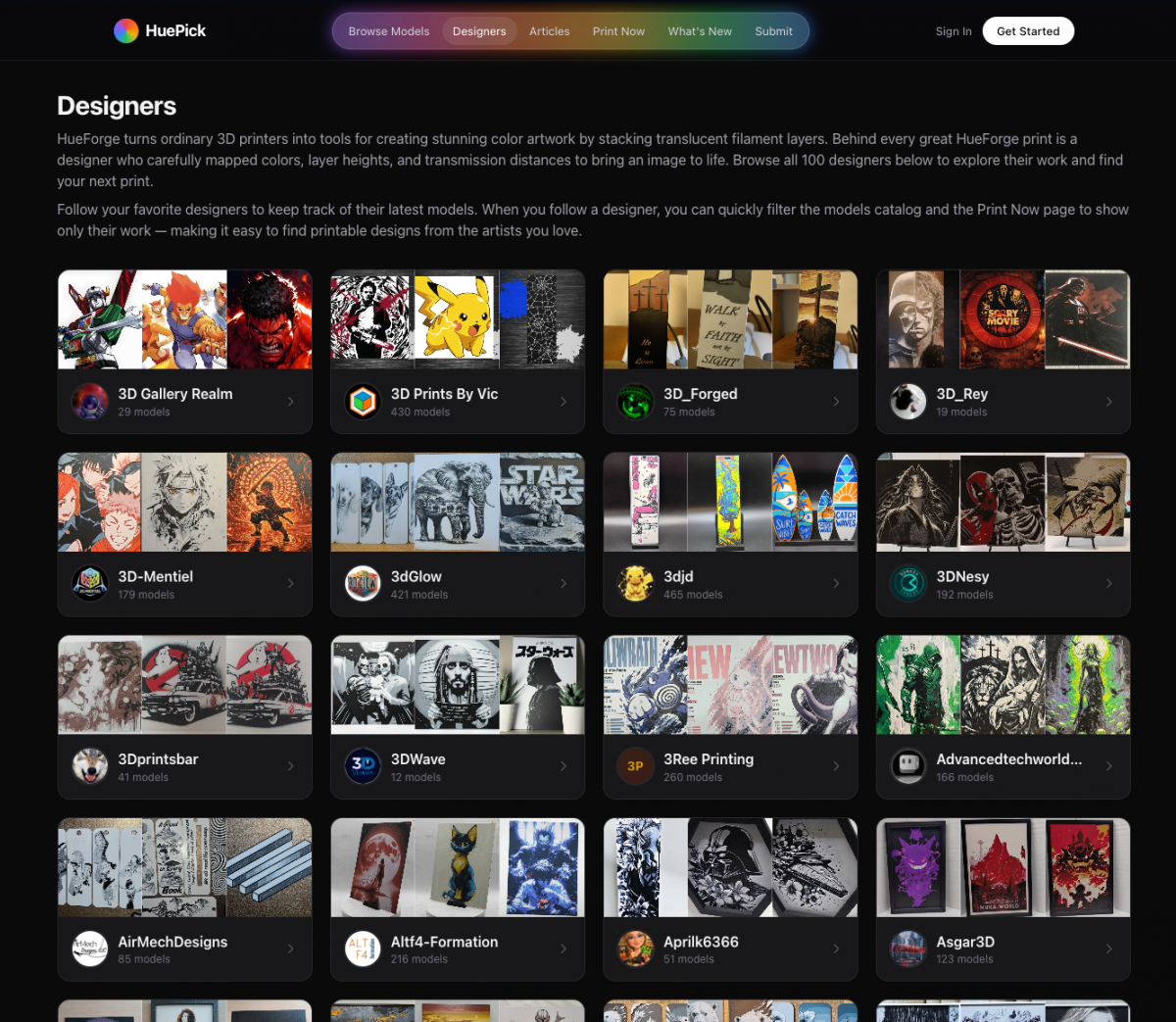Open the Asgar3D designer name

pos(965,942)
